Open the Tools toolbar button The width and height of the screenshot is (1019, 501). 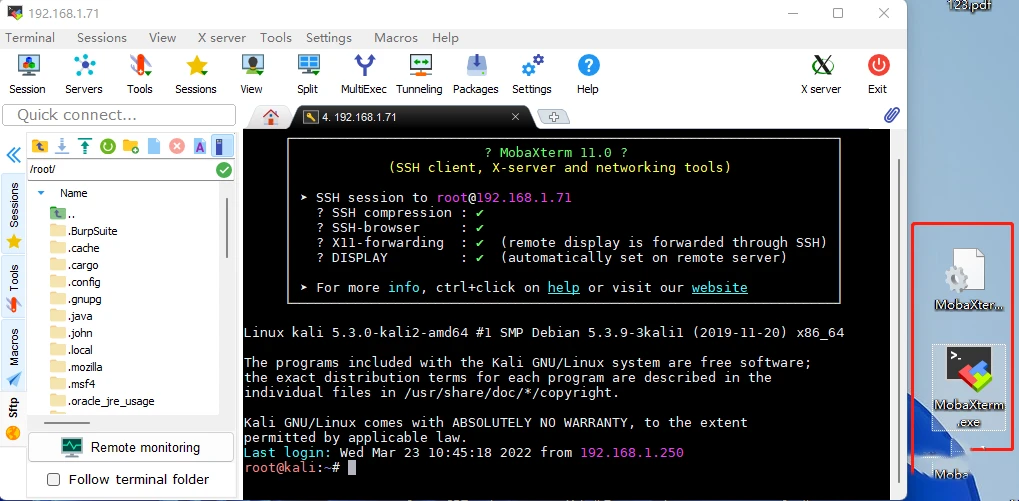click(140, 75)
